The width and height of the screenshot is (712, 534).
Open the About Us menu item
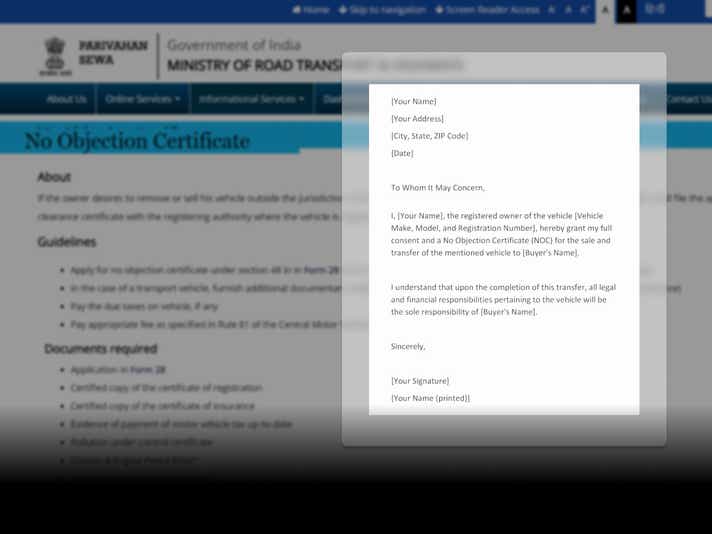pyautogui.click(x=66, y=99)
